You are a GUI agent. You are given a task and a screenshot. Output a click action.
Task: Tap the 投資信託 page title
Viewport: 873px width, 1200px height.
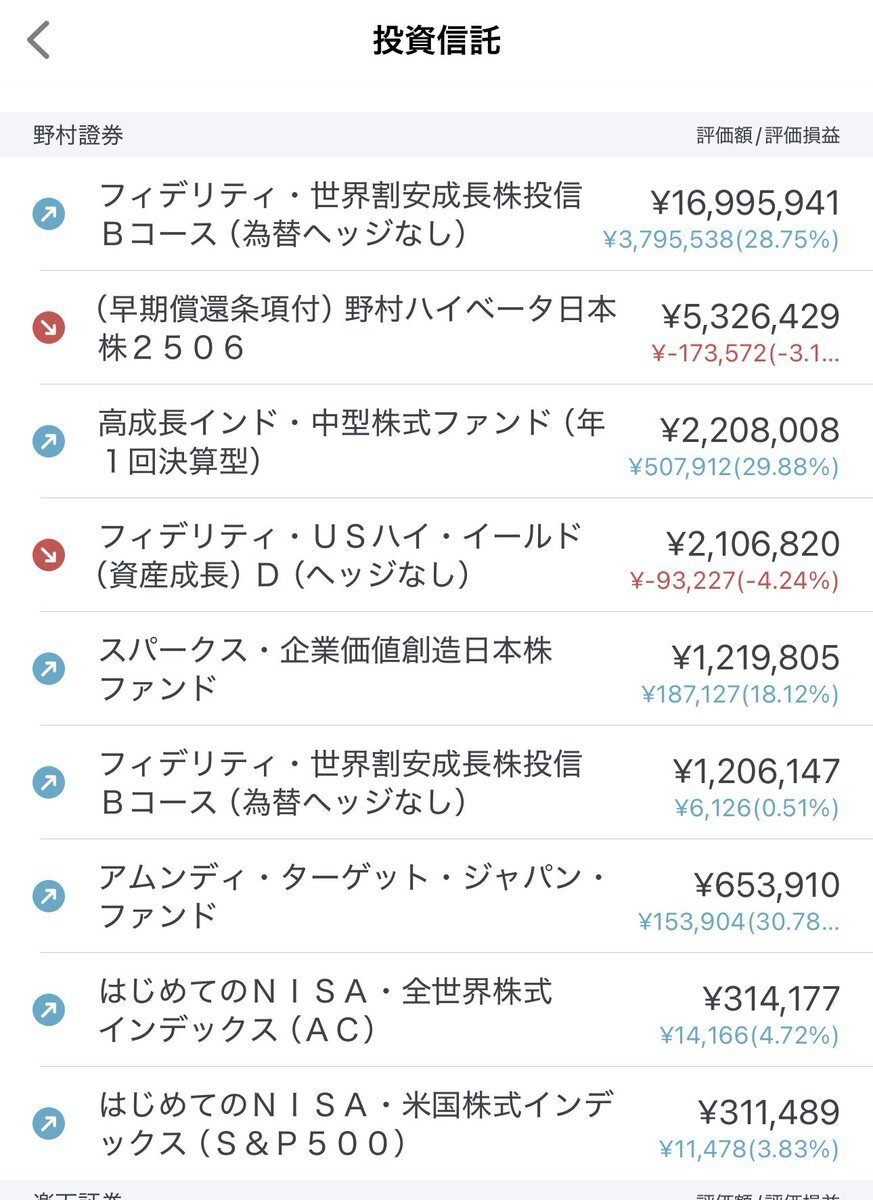point(436,40)
